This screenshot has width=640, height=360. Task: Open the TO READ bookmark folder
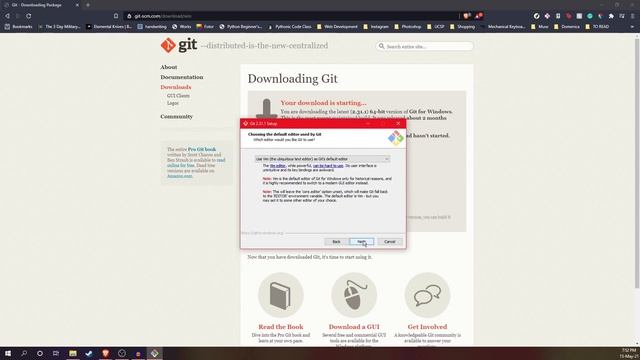pos(597,27)
